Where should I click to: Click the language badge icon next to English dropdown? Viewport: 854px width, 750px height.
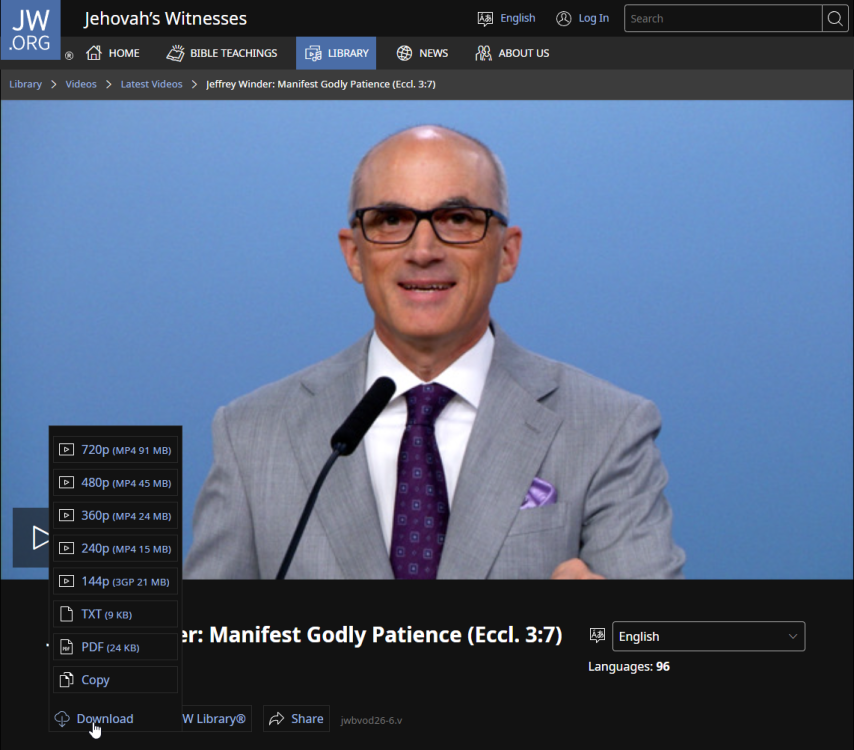pos(597,636)
